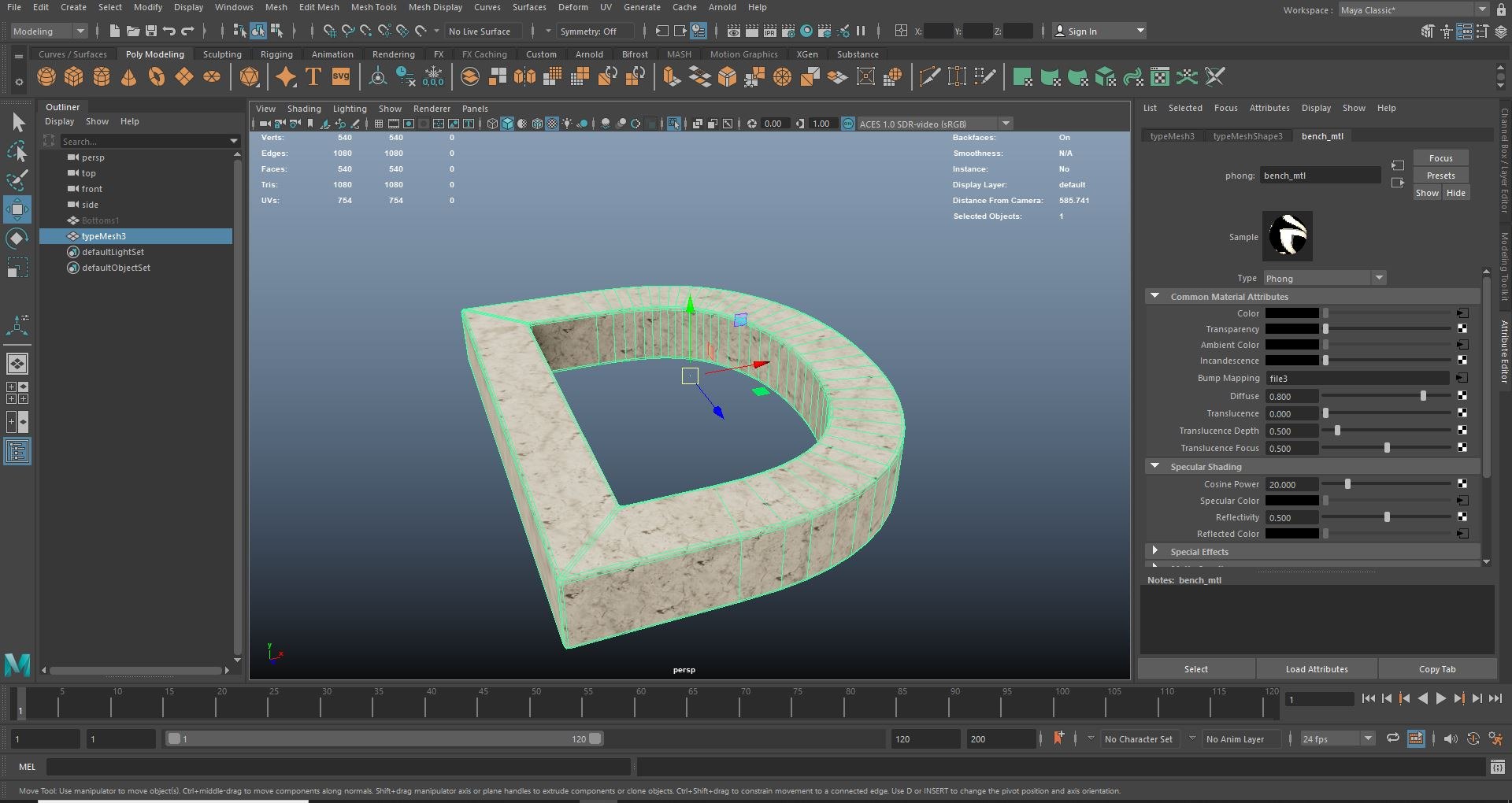
Task: Create a polygon cone from the shelf
Action: pyautogui.click(x=129, y=77)
